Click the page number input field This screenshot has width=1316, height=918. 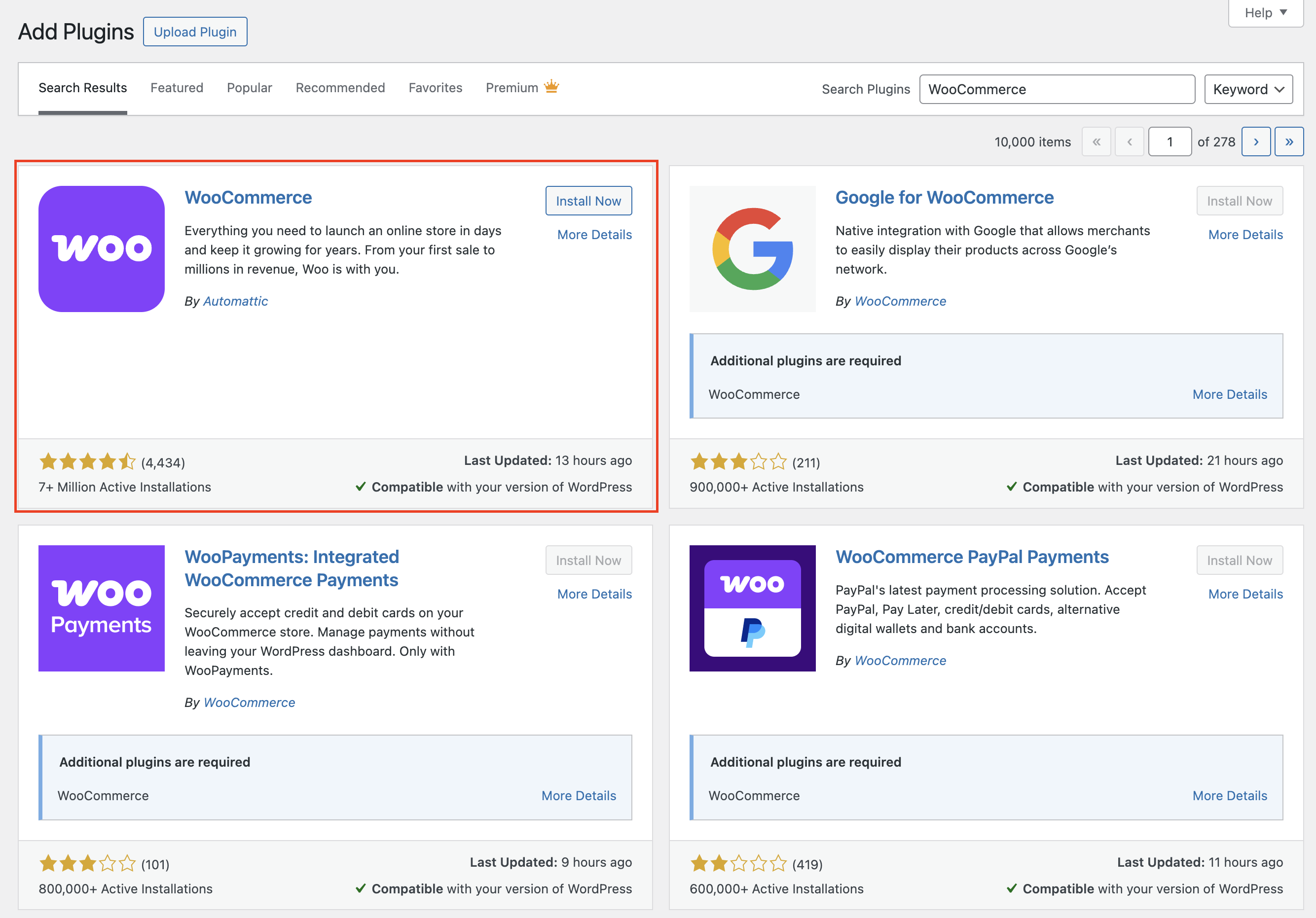(x=1170, y=141)
